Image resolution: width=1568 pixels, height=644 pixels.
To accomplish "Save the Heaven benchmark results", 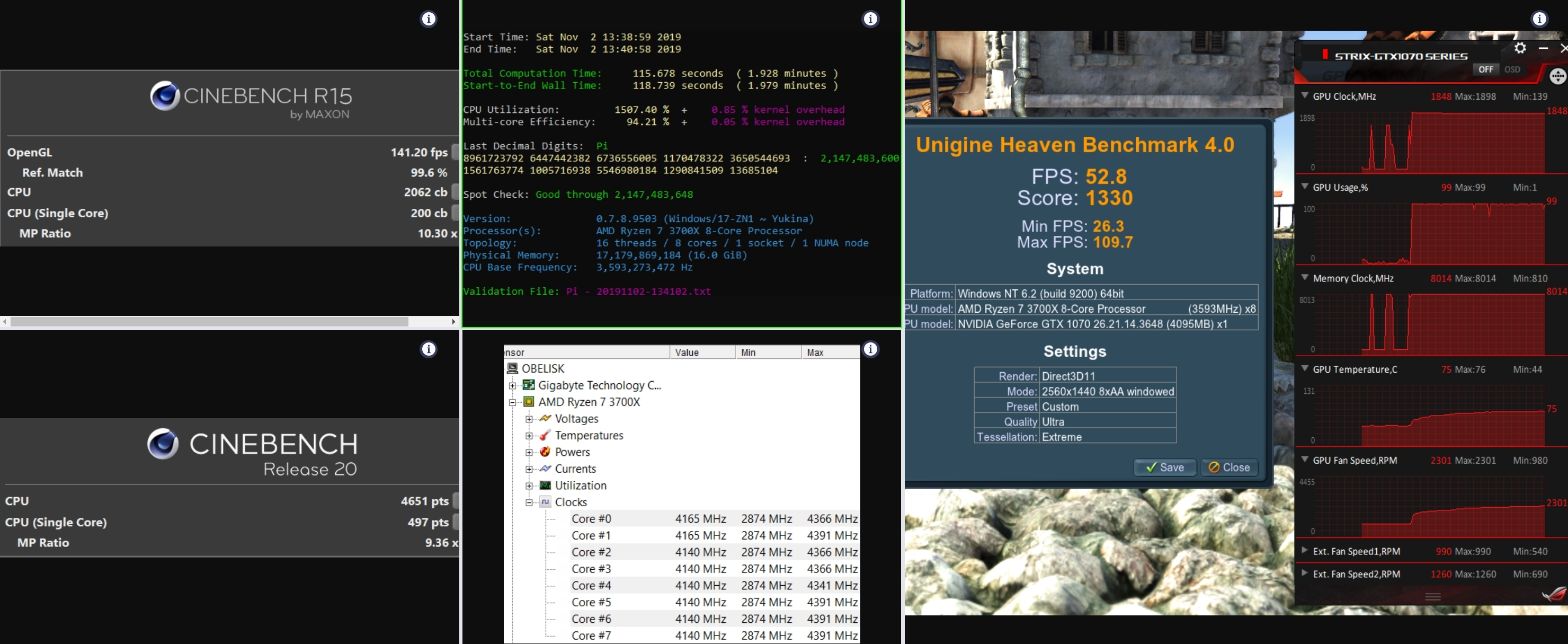I will [x=1164, y=467].
